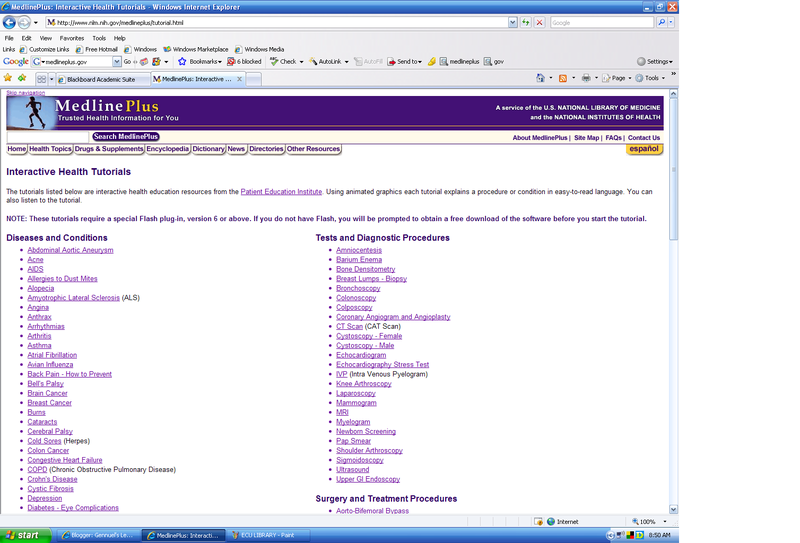
Task: Open the Edit menu
Action: [x=26, y=38]
